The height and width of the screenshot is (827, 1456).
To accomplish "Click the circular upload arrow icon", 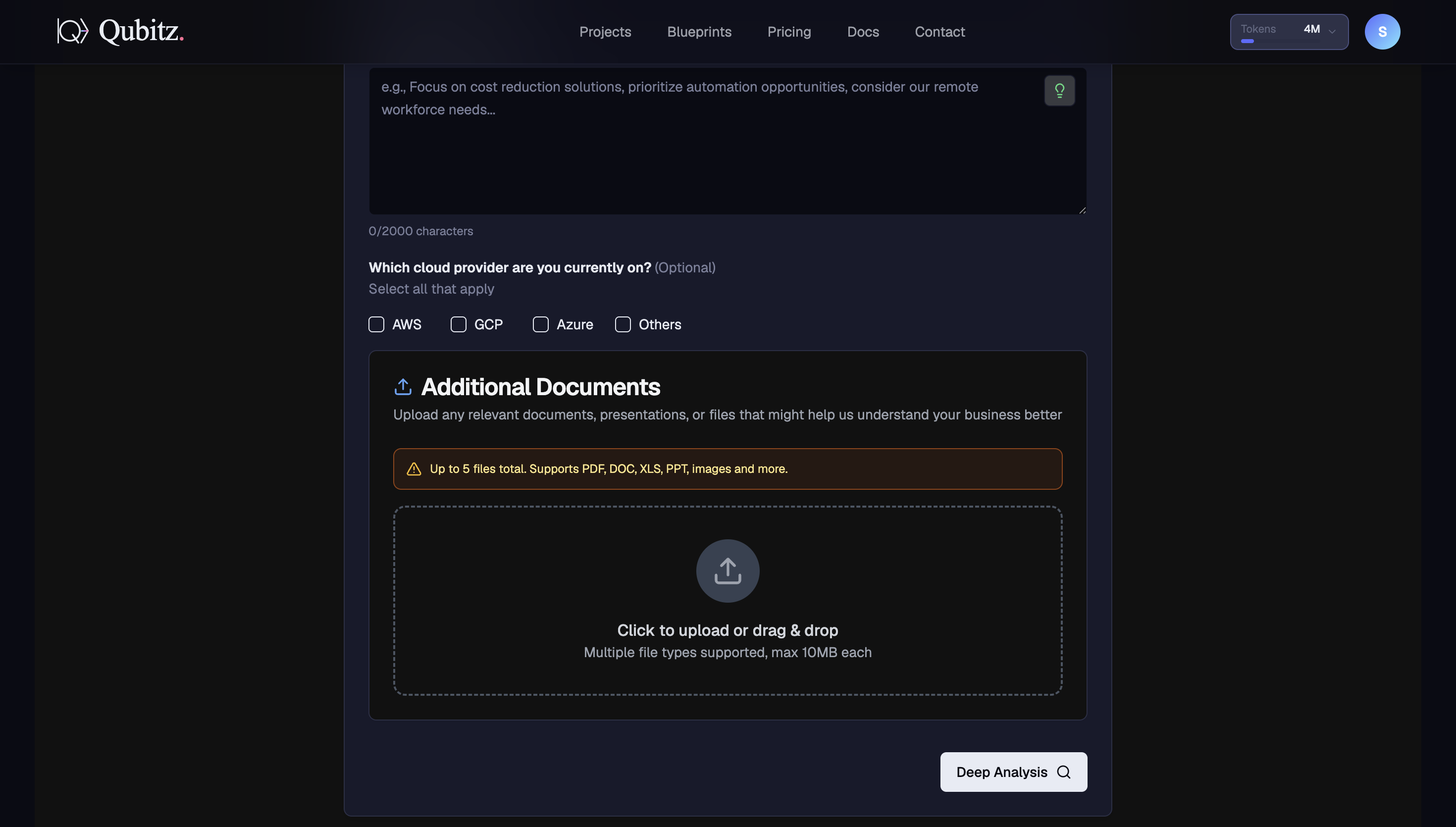I will (728, 571).
